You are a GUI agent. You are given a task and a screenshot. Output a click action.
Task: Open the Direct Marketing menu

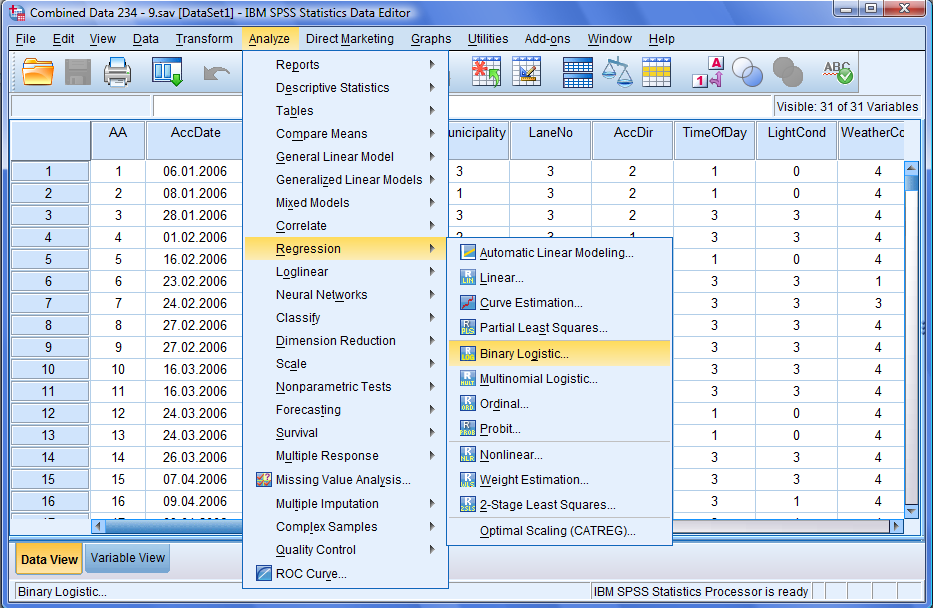click(x=350, y=39)
